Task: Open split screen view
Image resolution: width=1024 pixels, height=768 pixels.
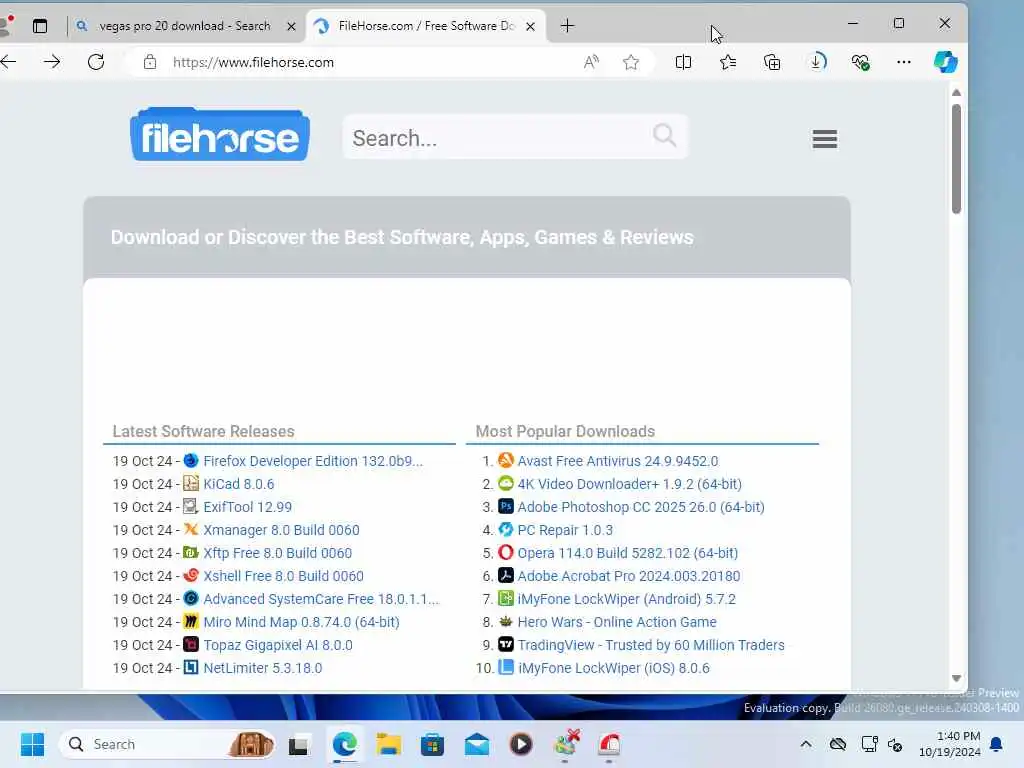Action: coord(683,62)
